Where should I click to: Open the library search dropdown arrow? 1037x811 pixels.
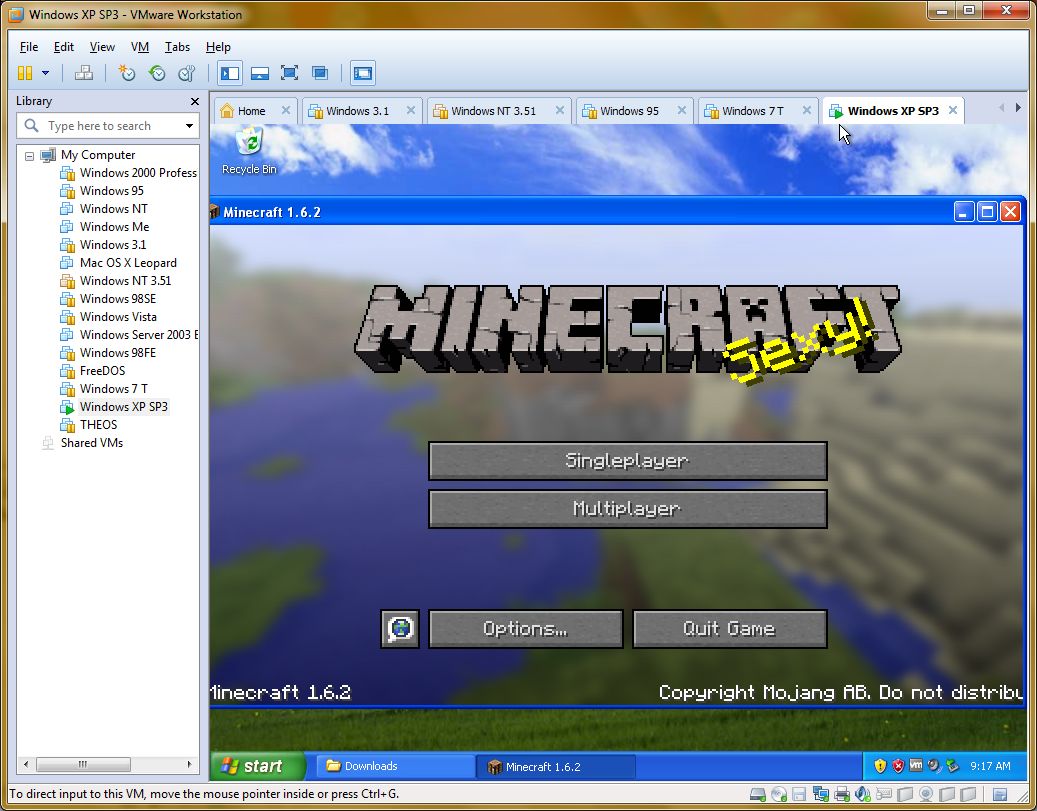190,126
